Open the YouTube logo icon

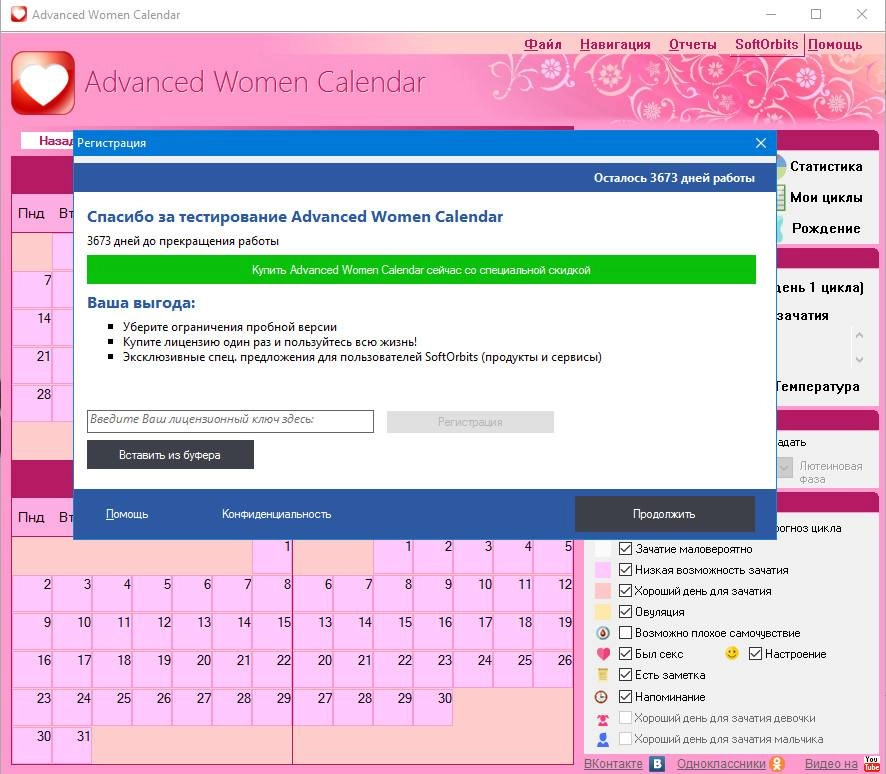pos(871,764)
